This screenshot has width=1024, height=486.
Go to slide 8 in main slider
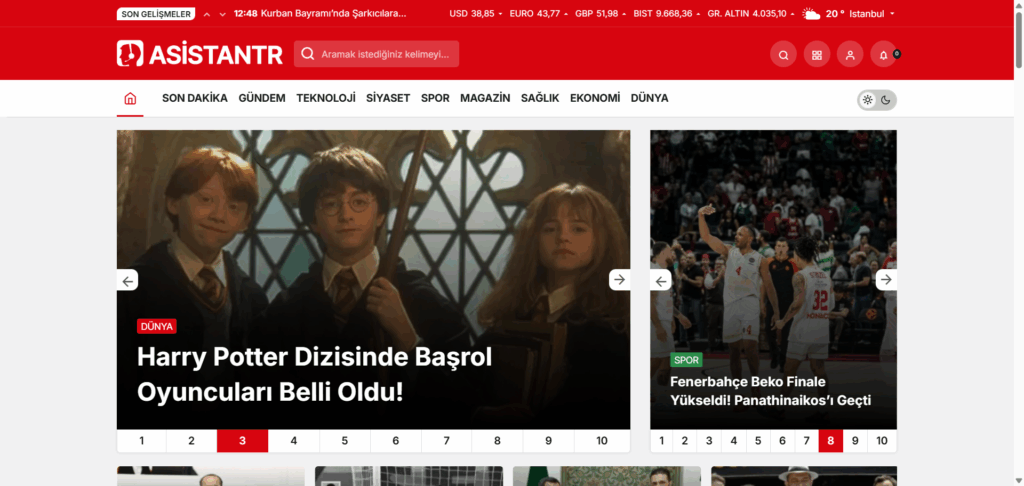click(497, 441)
